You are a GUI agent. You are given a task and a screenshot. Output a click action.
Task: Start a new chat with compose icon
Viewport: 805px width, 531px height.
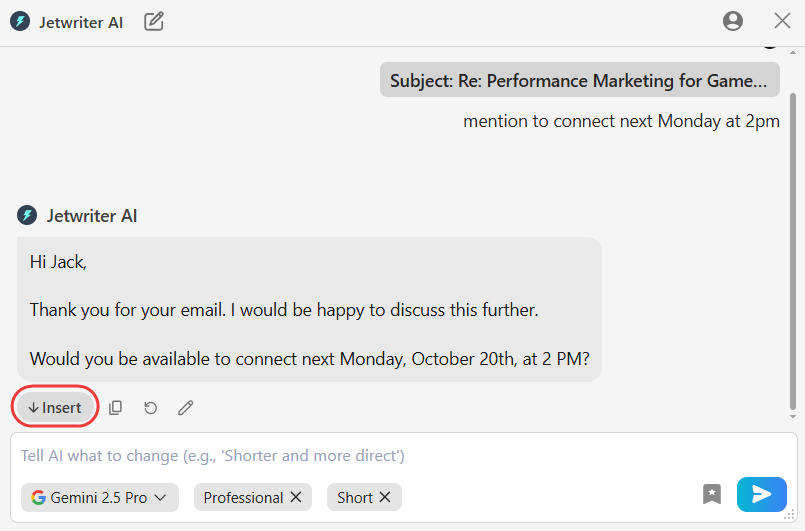(154, 21)
